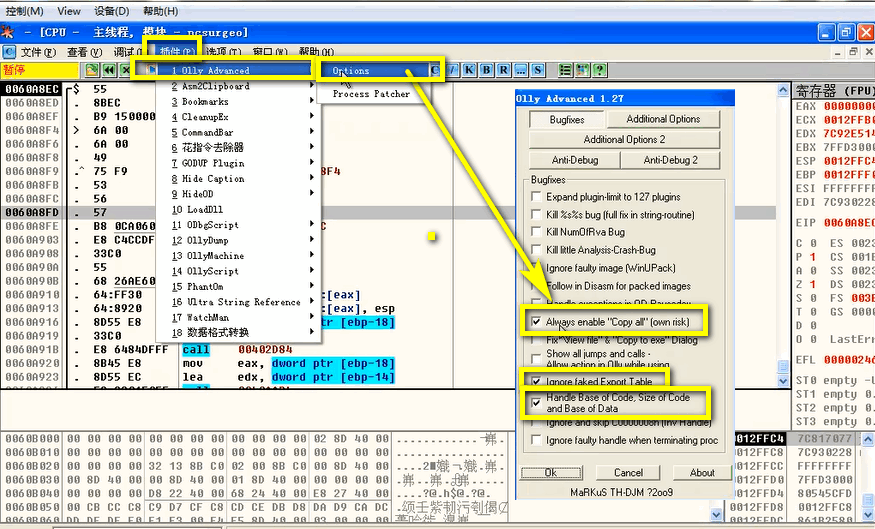The image size is (875, 529).
Task: Toggle Kill NumOfRva Bug checkbox
Action: [536, 232]
